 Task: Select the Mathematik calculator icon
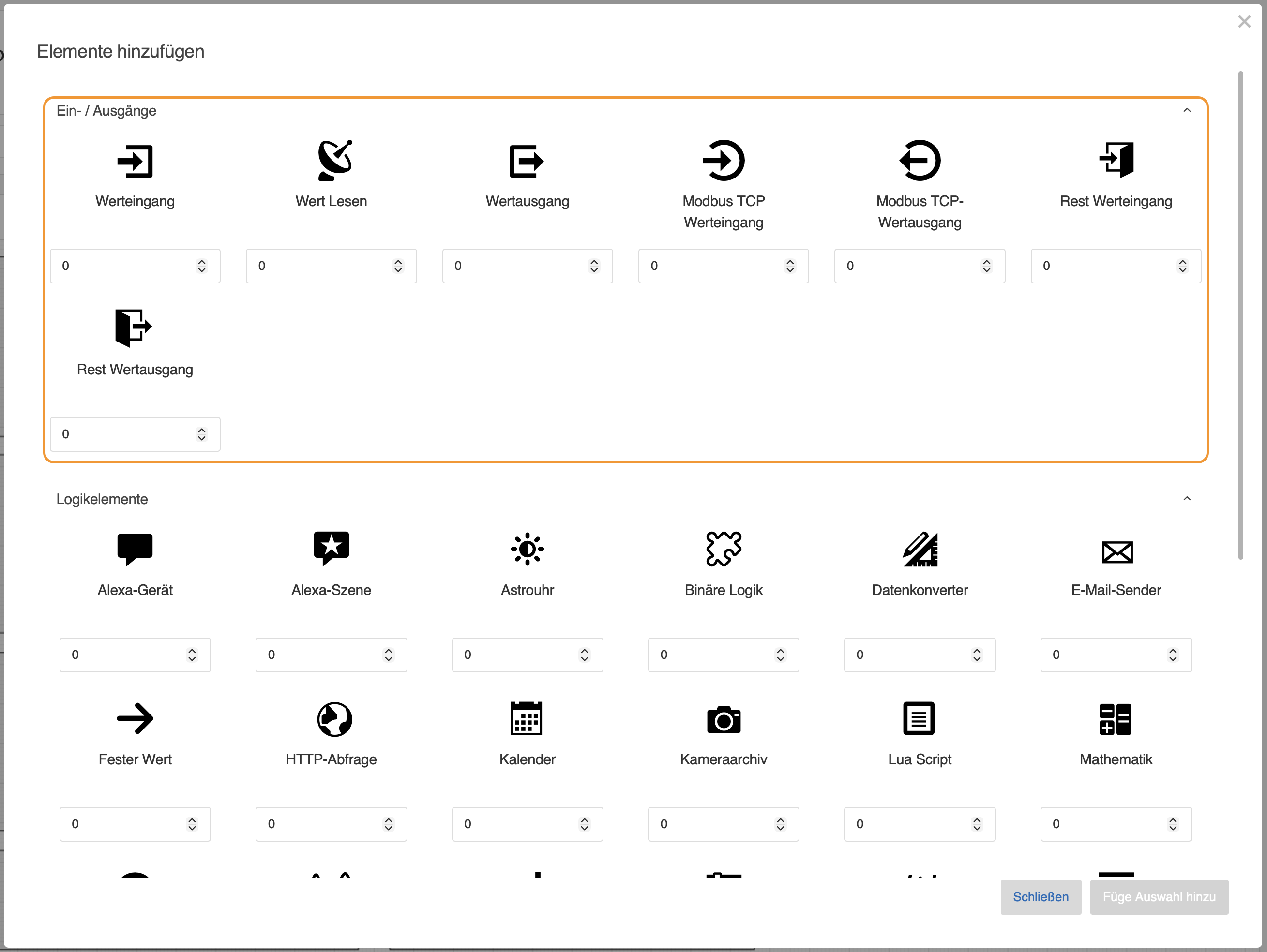point(1115,719)
